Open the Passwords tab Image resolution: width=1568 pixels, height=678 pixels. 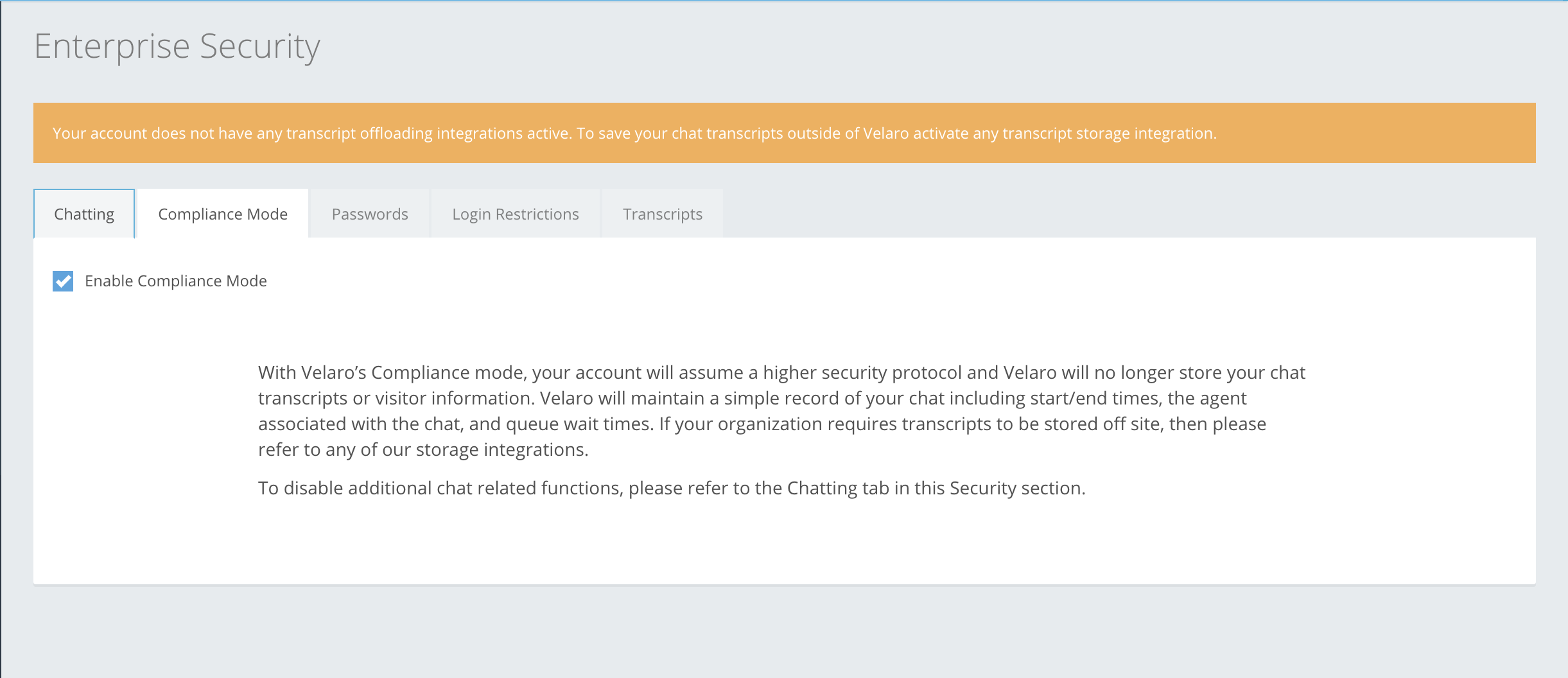(370, 214)
